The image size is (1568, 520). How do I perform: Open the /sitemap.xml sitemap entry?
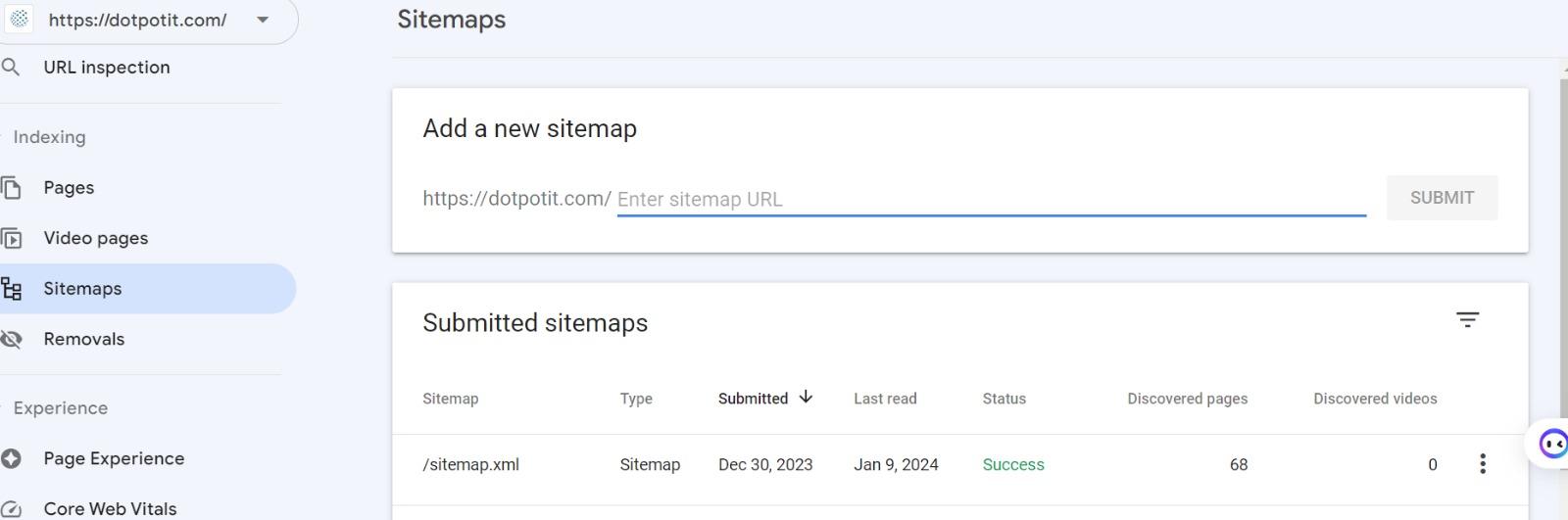471,465
